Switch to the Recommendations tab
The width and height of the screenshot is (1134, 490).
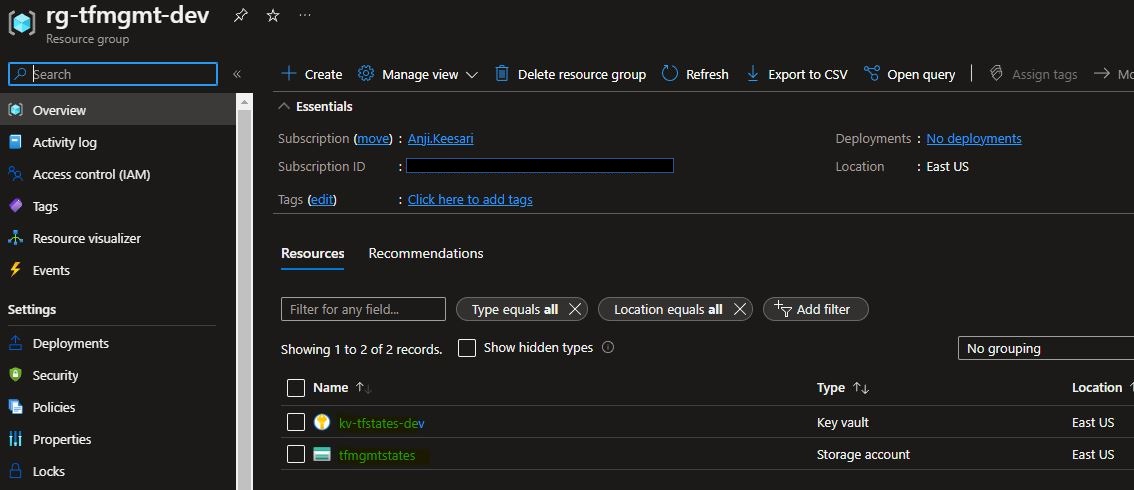[x=426, y=254]
